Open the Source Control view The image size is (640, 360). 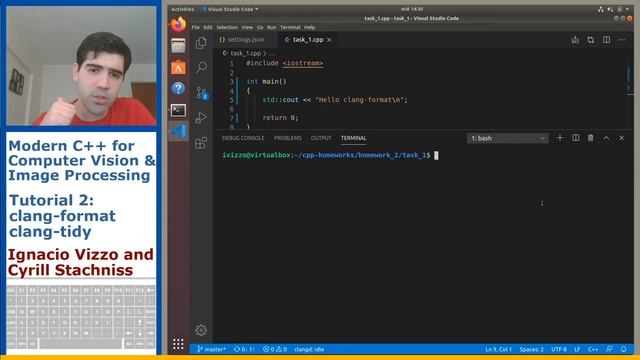pyautogui.click(x=202, y=93)
